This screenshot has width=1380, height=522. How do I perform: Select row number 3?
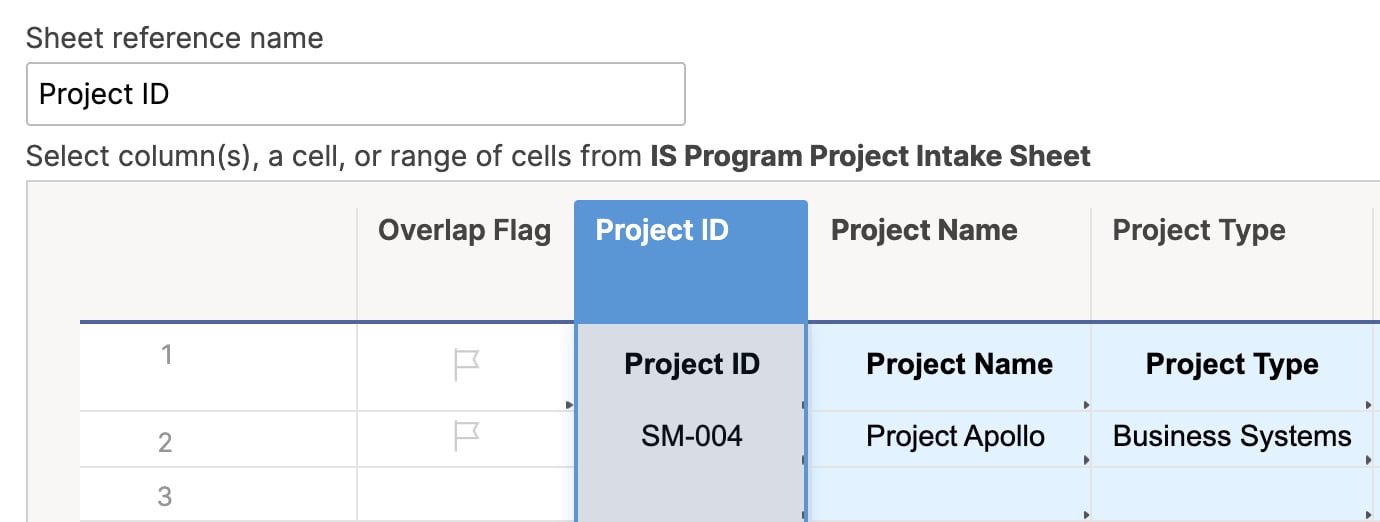(165, 496)
